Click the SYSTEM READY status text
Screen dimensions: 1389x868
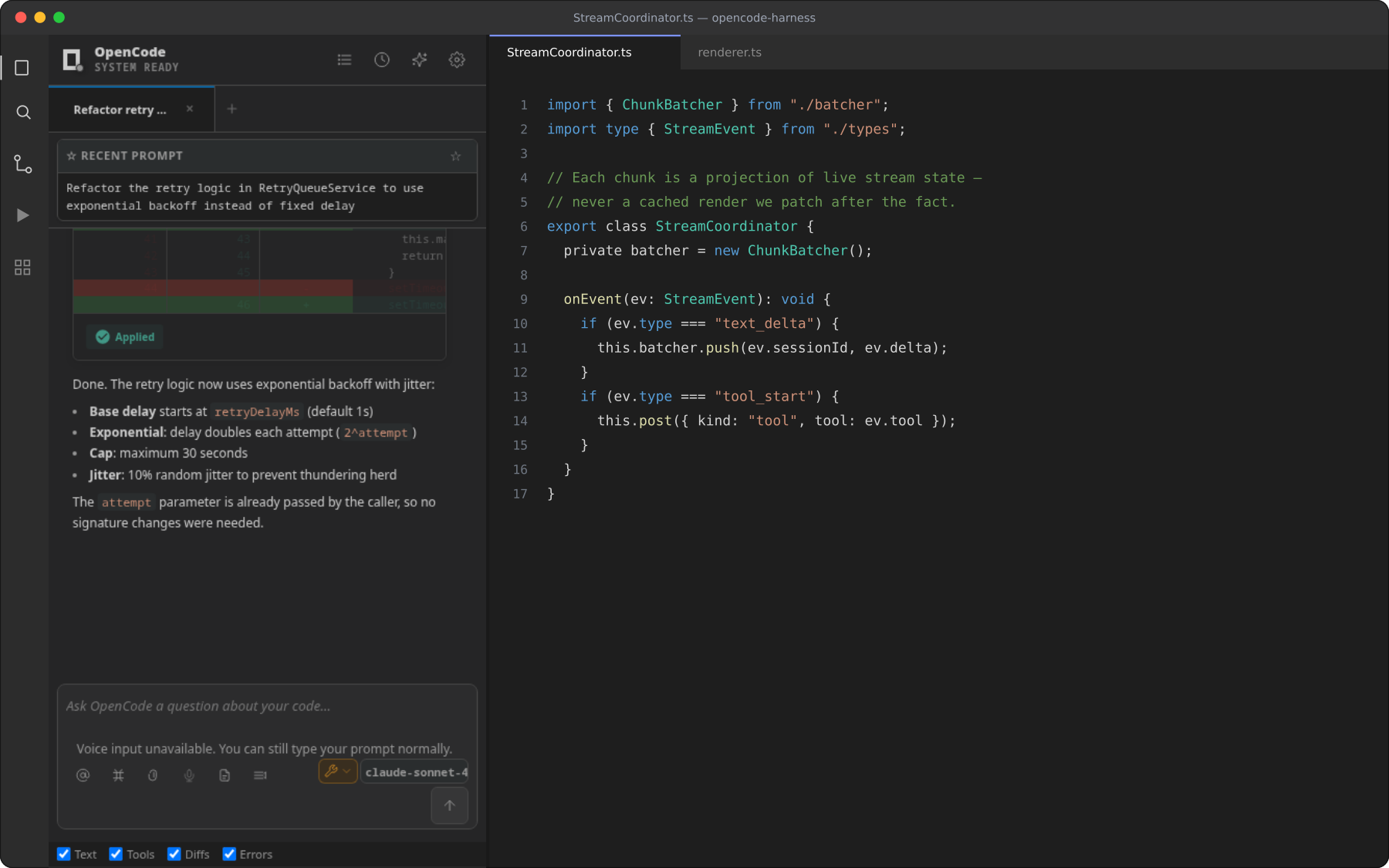137,68
